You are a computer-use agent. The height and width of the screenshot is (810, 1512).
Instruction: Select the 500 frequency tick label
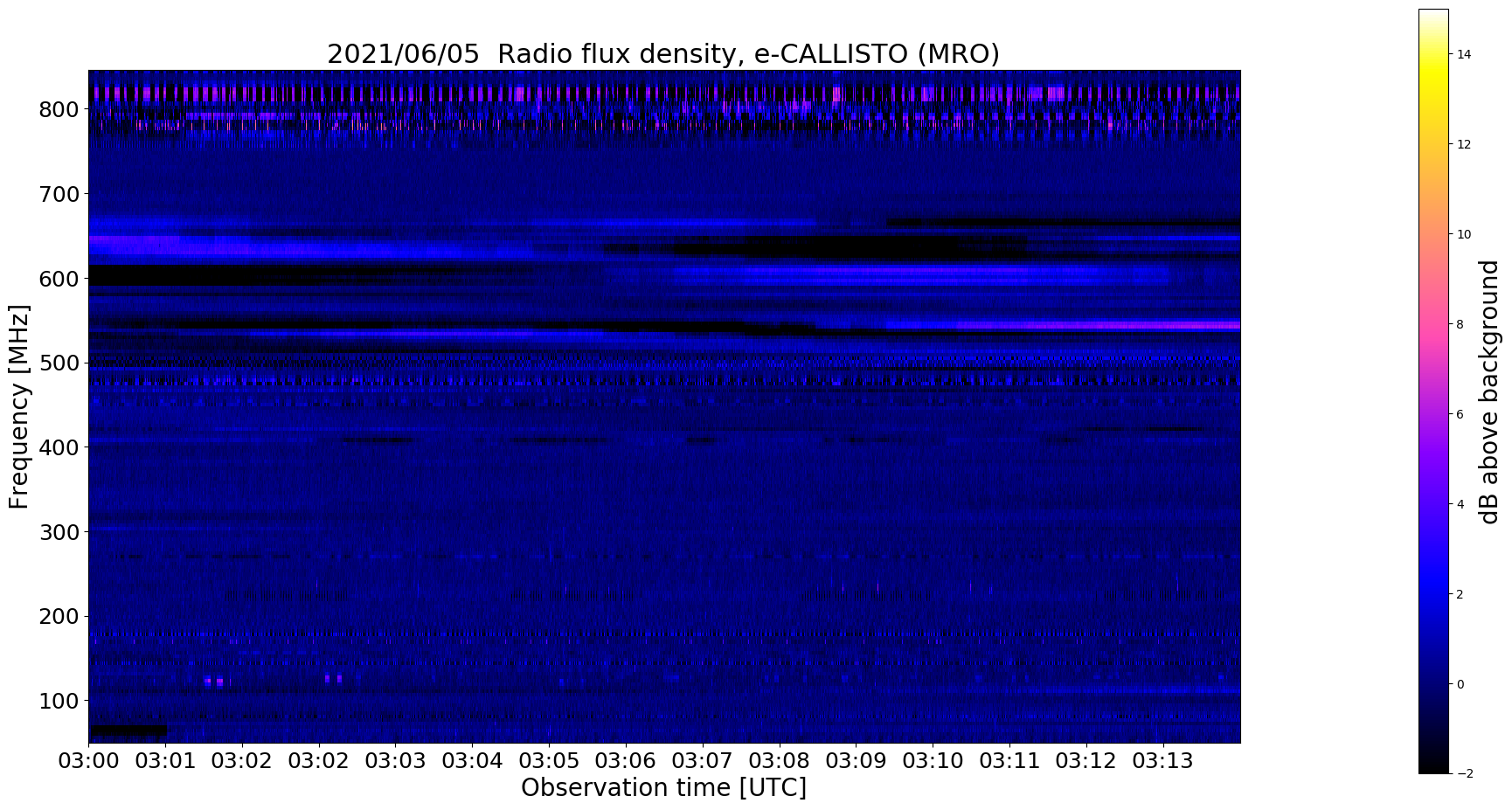click(x=59, y=363)
